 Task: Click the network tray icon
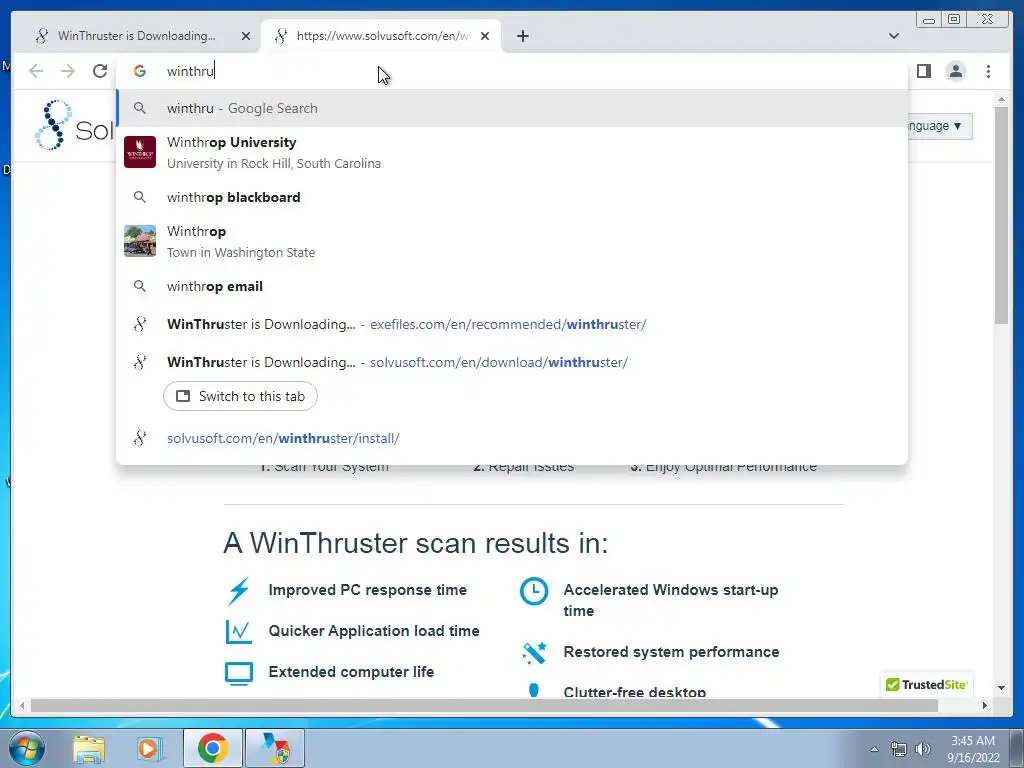(899, 750)
